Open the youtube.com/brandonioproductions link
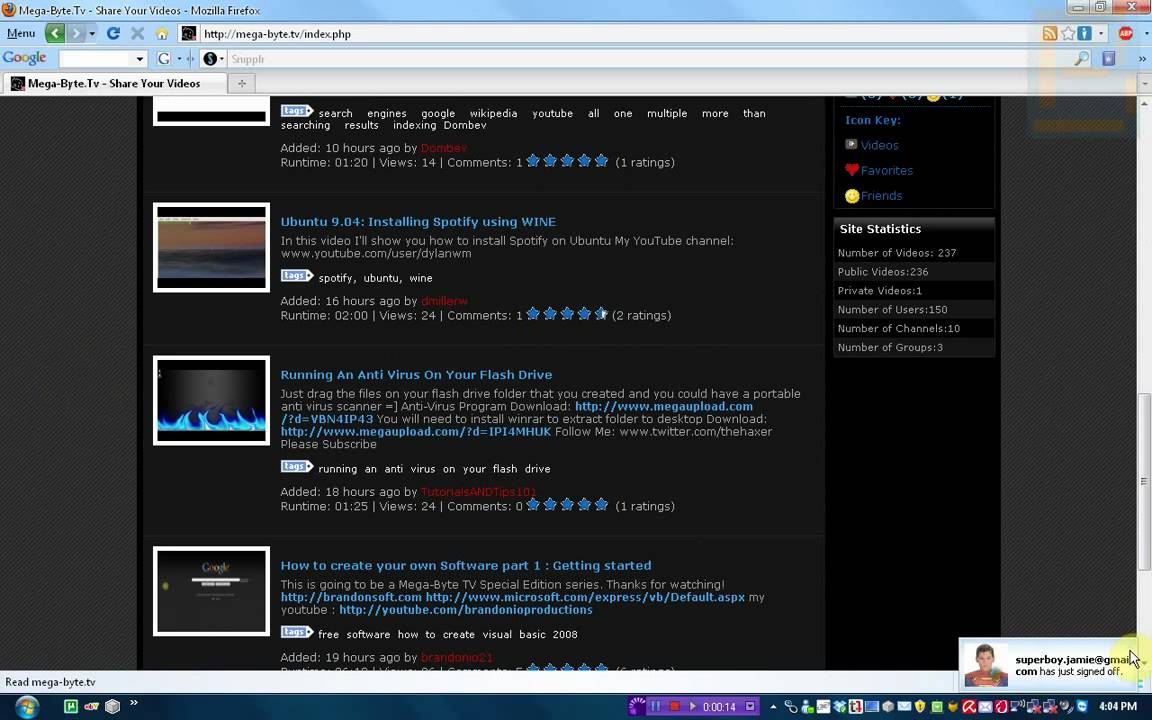 tap(466, 610)
